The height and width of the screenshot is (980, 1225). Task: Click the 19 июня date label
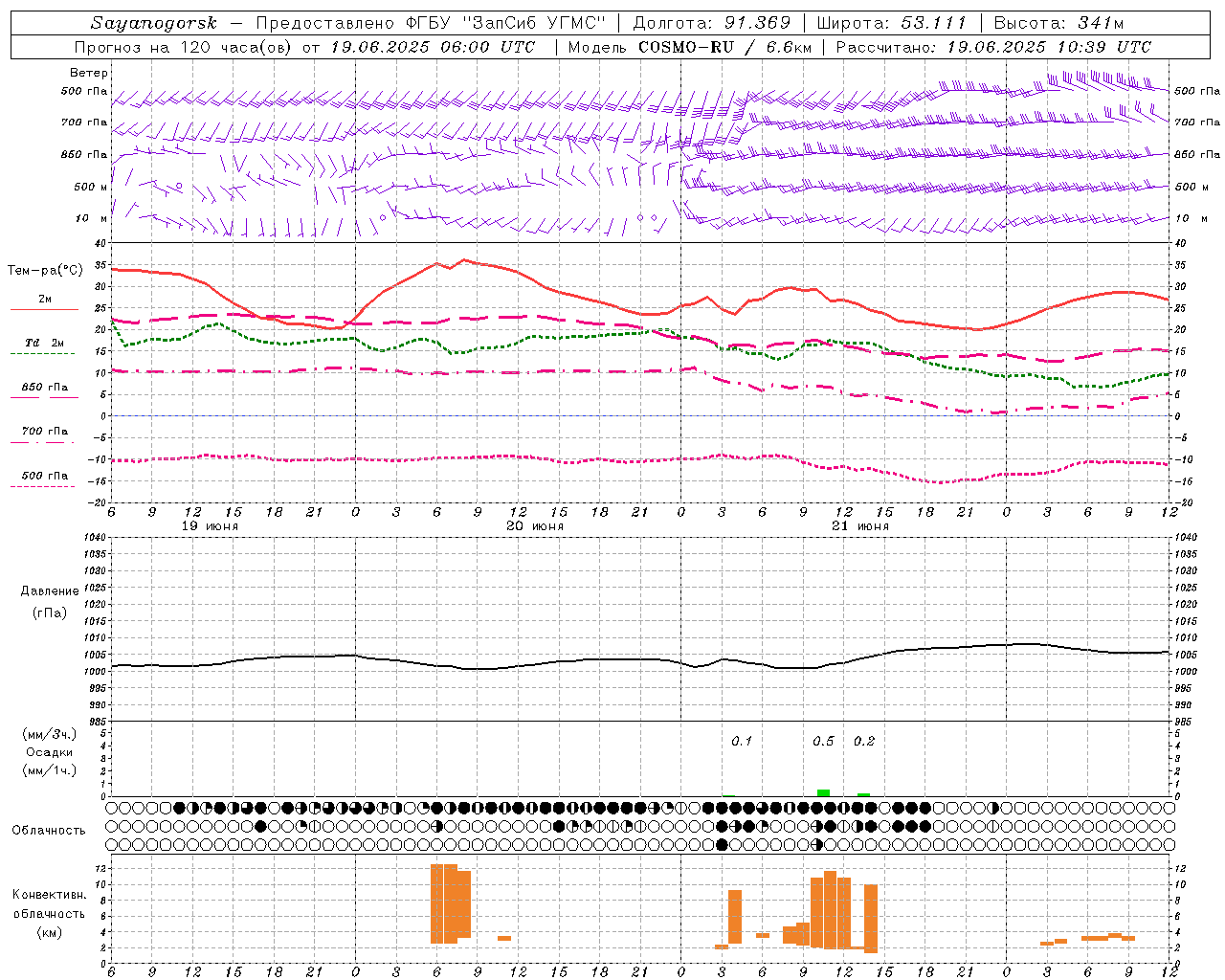tap(210, 526)
